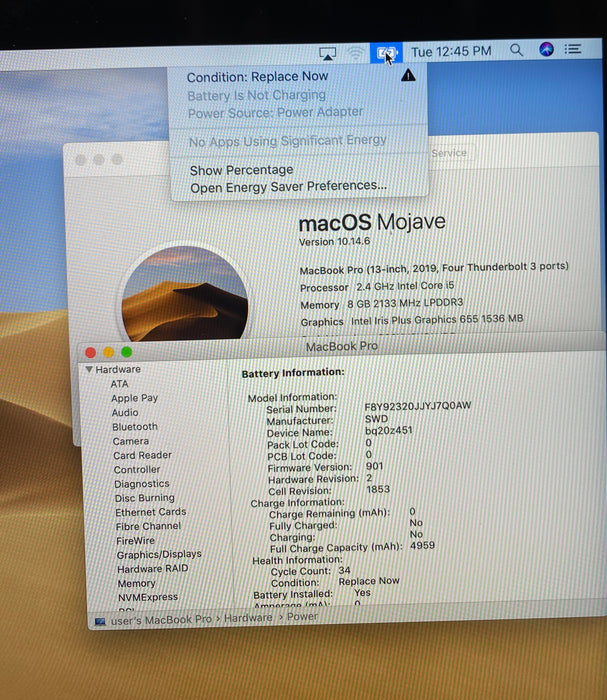The width and height of the screenshot is (607, 700).
Task: Click the device name bq20z451
Action: [x=389, y=430]
